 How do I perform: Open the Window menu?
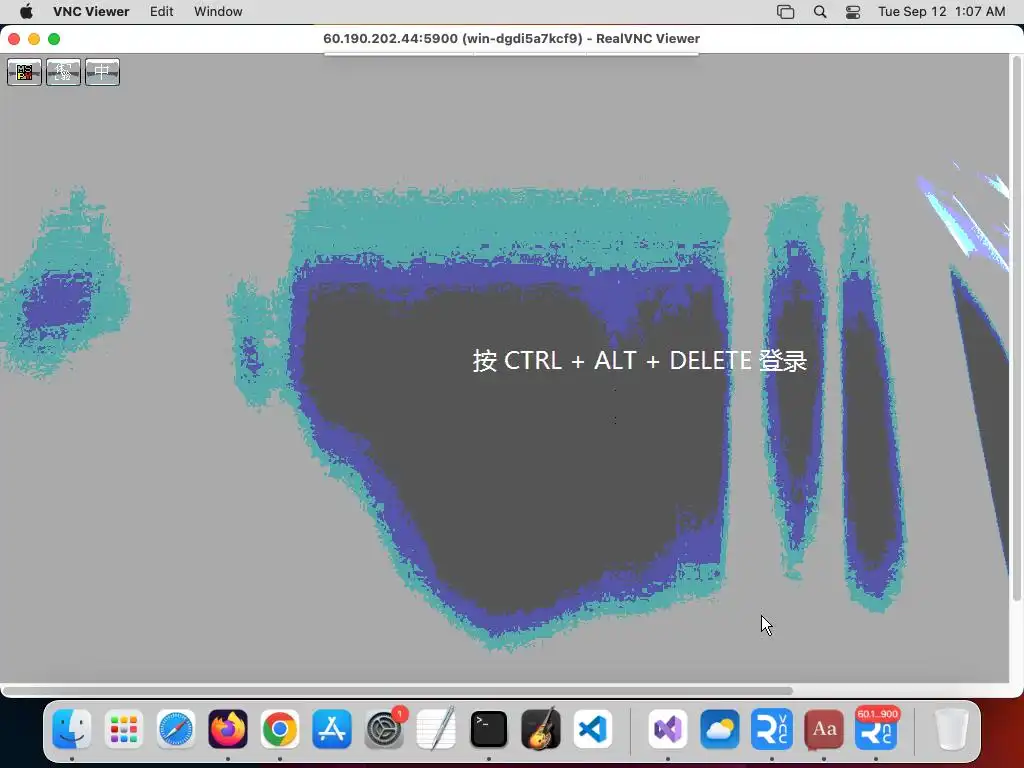(218, 12)
